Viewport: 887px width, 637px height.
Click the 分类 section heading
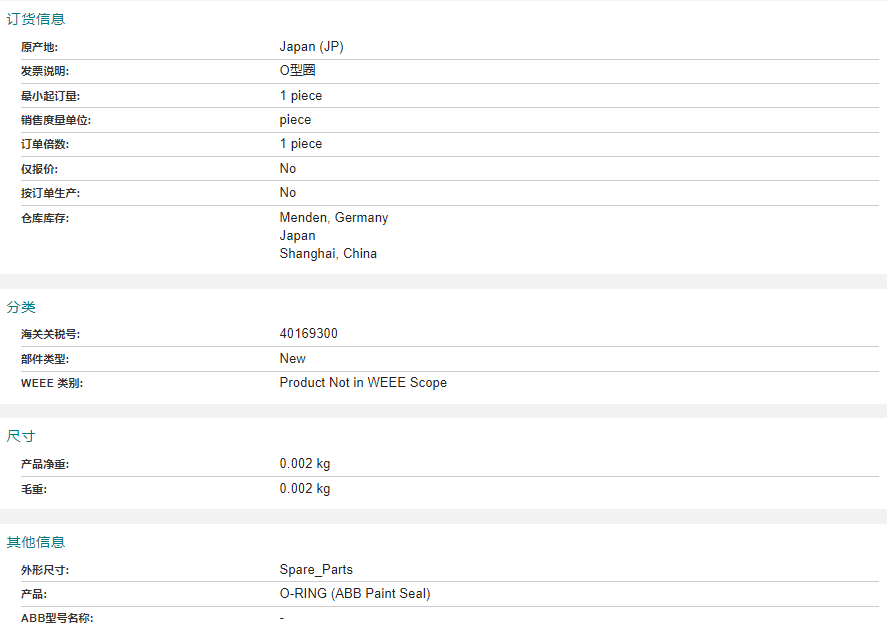coord(21,307)
